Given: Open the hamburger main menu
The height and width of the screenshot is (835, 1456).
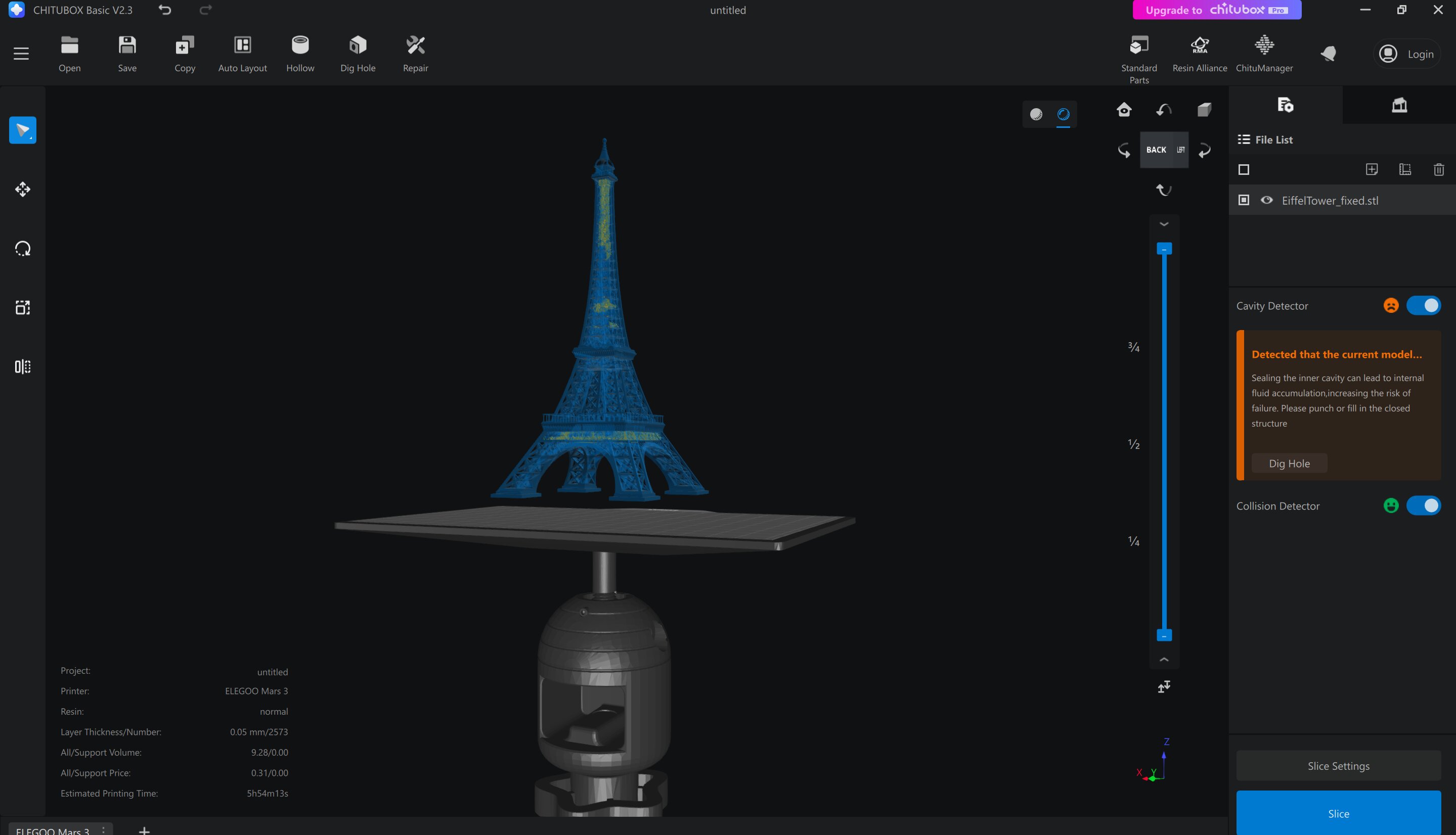Looking at the screenshot, I should (x=21, y=54).
